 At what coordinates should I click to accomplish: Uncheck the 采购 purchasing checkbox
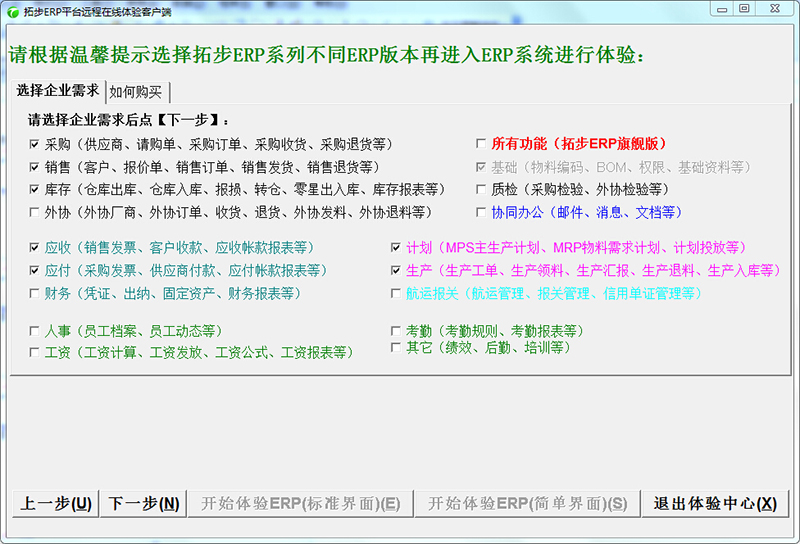click(x=35, y=145)
